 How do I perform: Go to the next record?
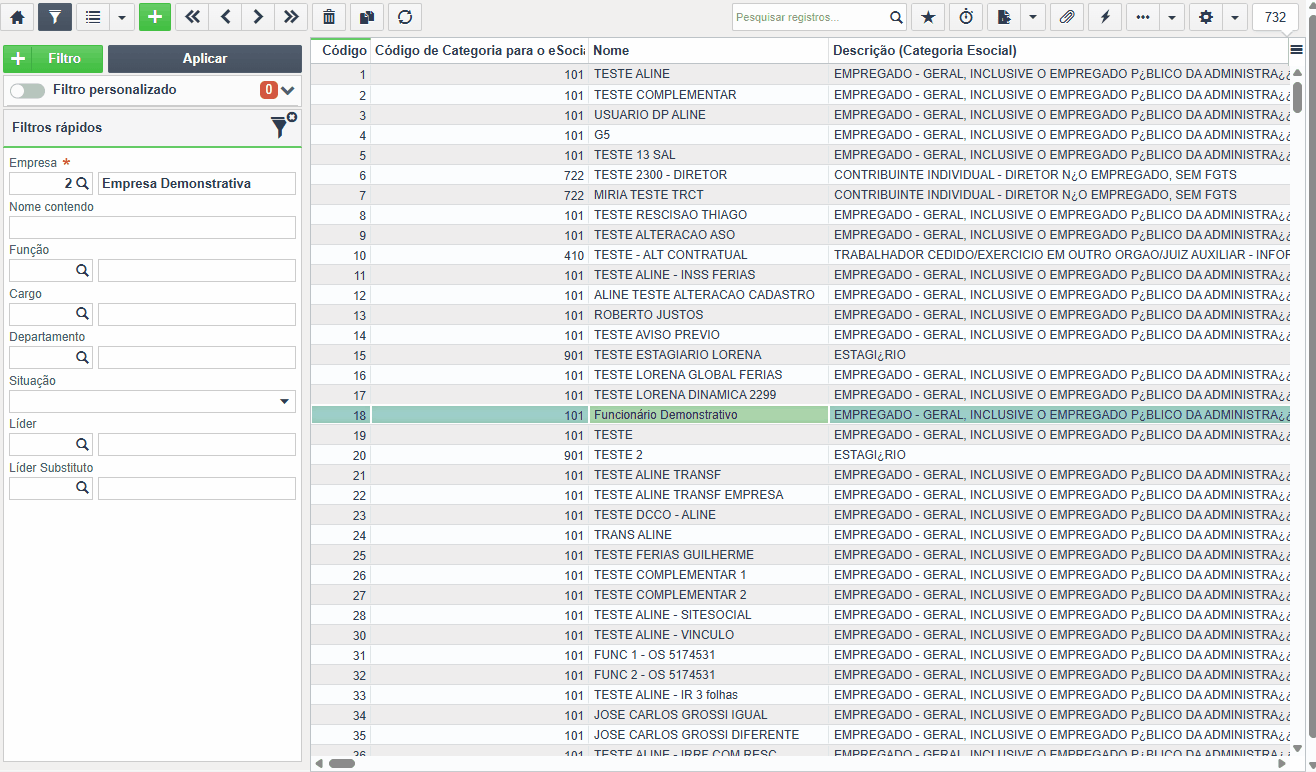pos(258,17)
